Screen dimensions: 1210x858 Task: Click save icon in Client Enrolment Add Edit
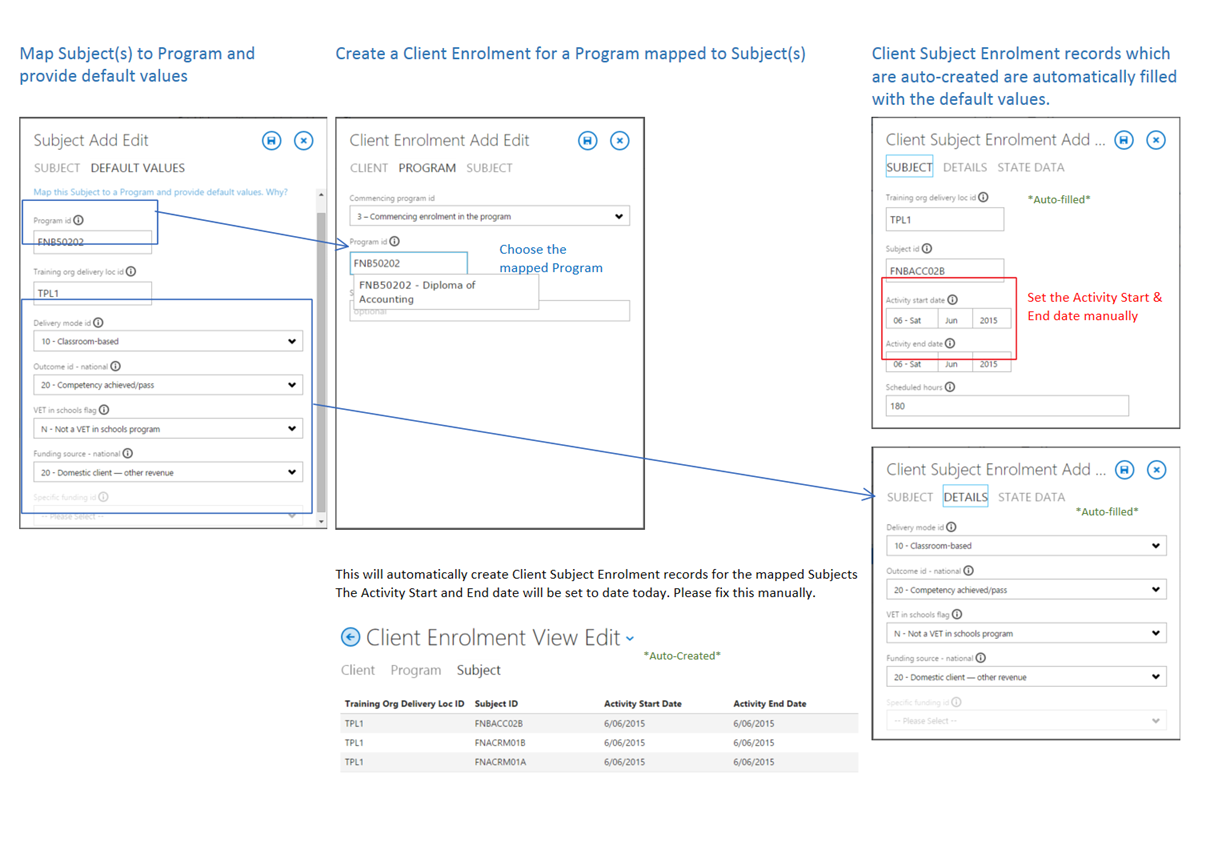[x=587, y=141]
